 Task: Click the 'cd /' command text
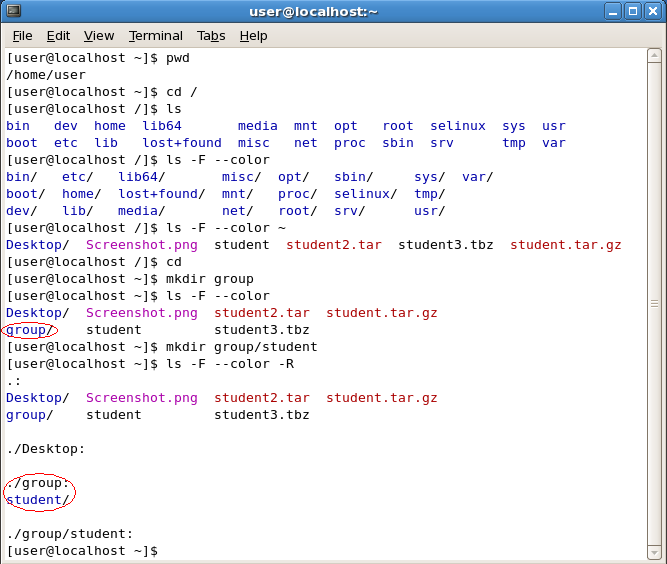182,92
